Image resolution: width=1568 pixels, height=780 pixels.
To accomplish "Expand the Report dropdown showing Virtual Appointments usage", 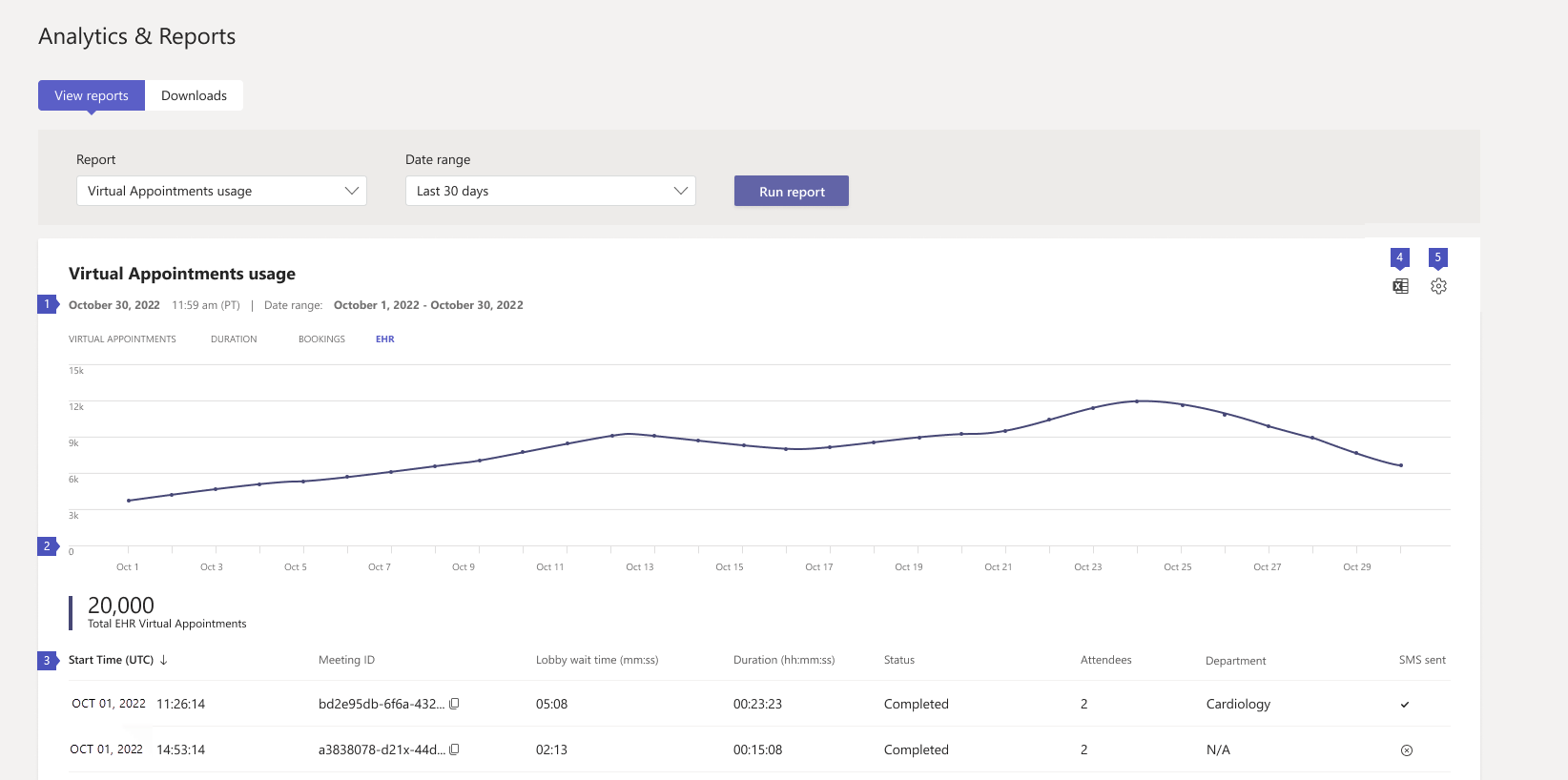I will pos(221,191).
